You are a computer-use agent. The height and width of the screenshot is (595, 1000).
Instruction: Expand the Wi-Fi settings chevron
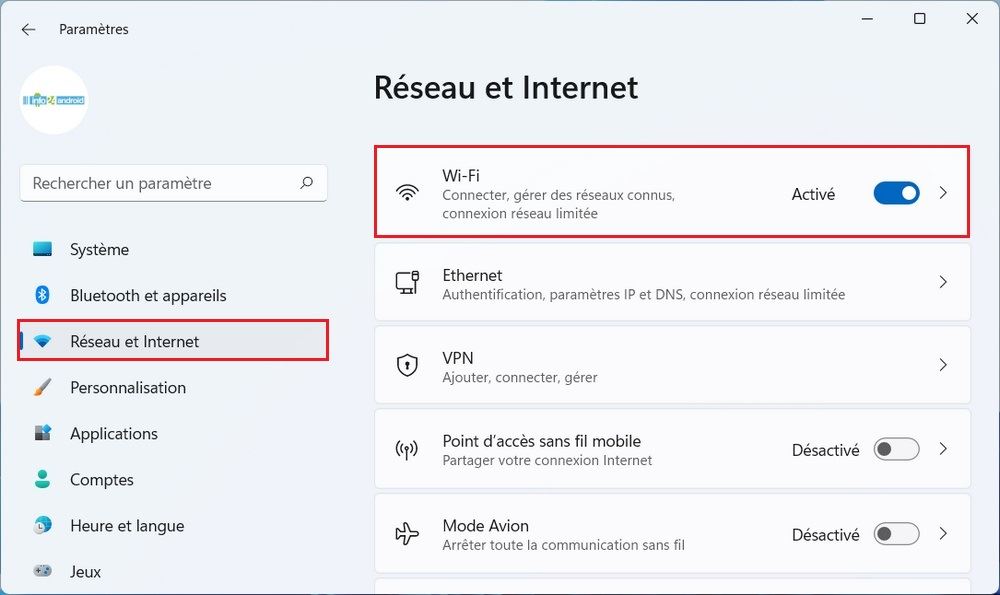coord(942,193)
